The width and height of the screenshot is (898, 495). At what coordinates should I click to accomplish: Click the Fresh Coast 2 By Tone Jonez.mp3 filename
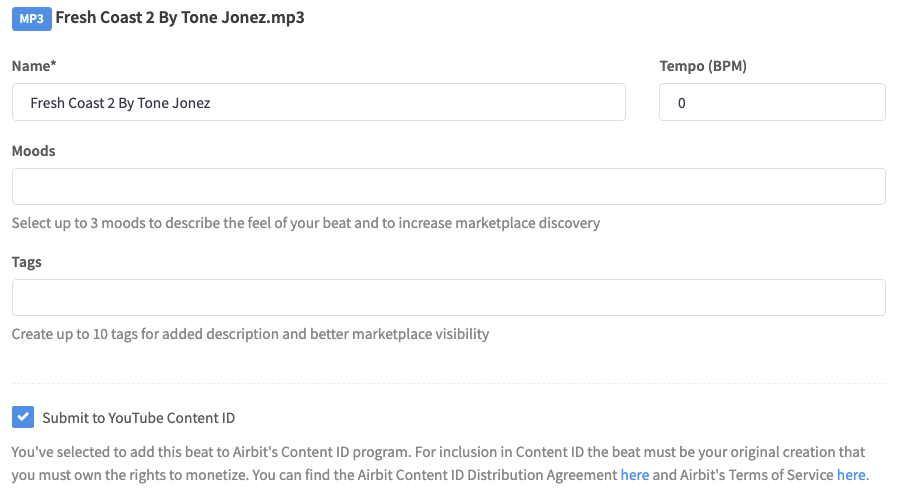point(180,18)
